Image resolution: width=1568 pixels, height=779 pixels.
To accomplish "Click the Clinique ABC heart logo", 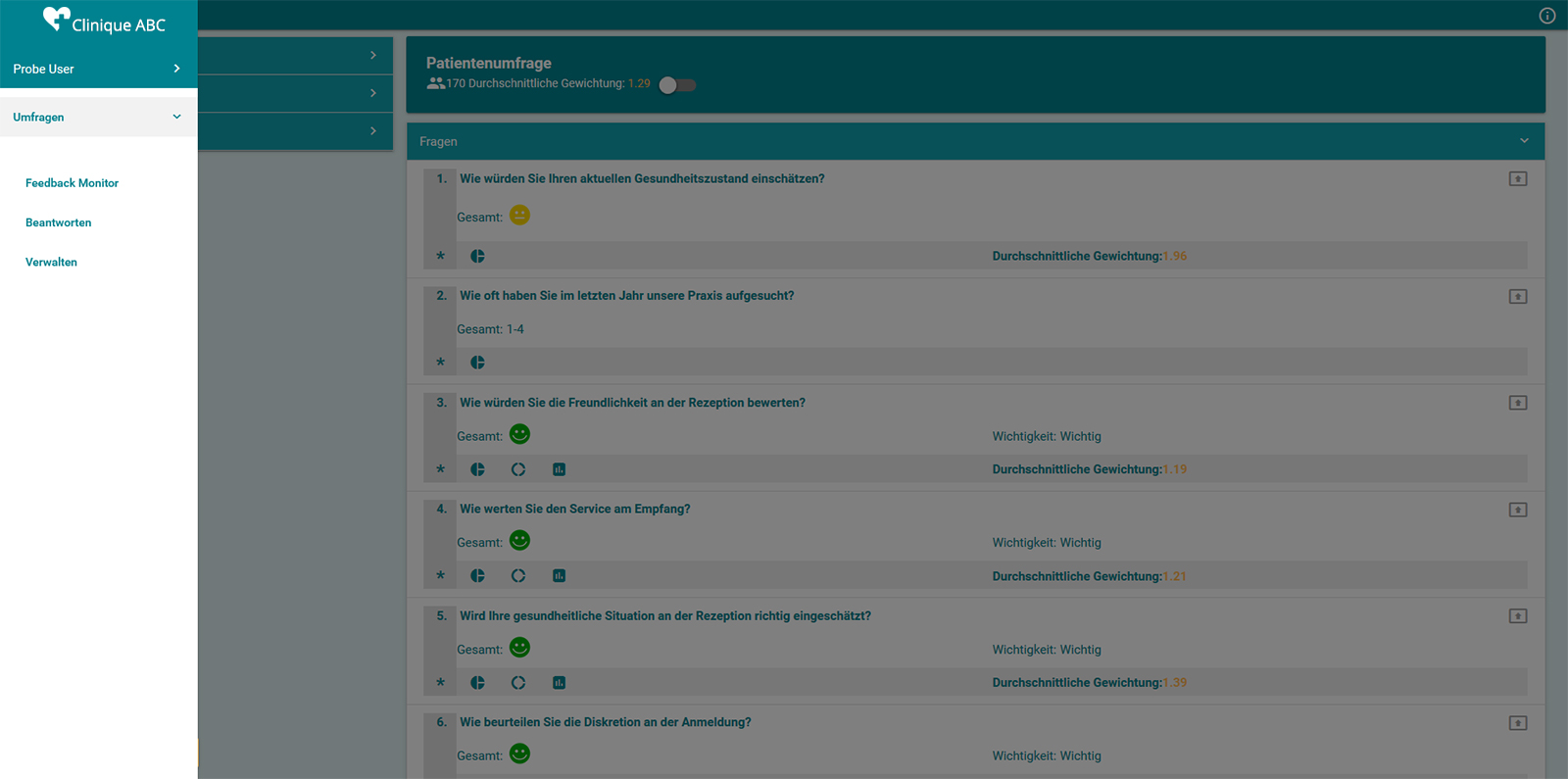I will [x=57, y=19].
